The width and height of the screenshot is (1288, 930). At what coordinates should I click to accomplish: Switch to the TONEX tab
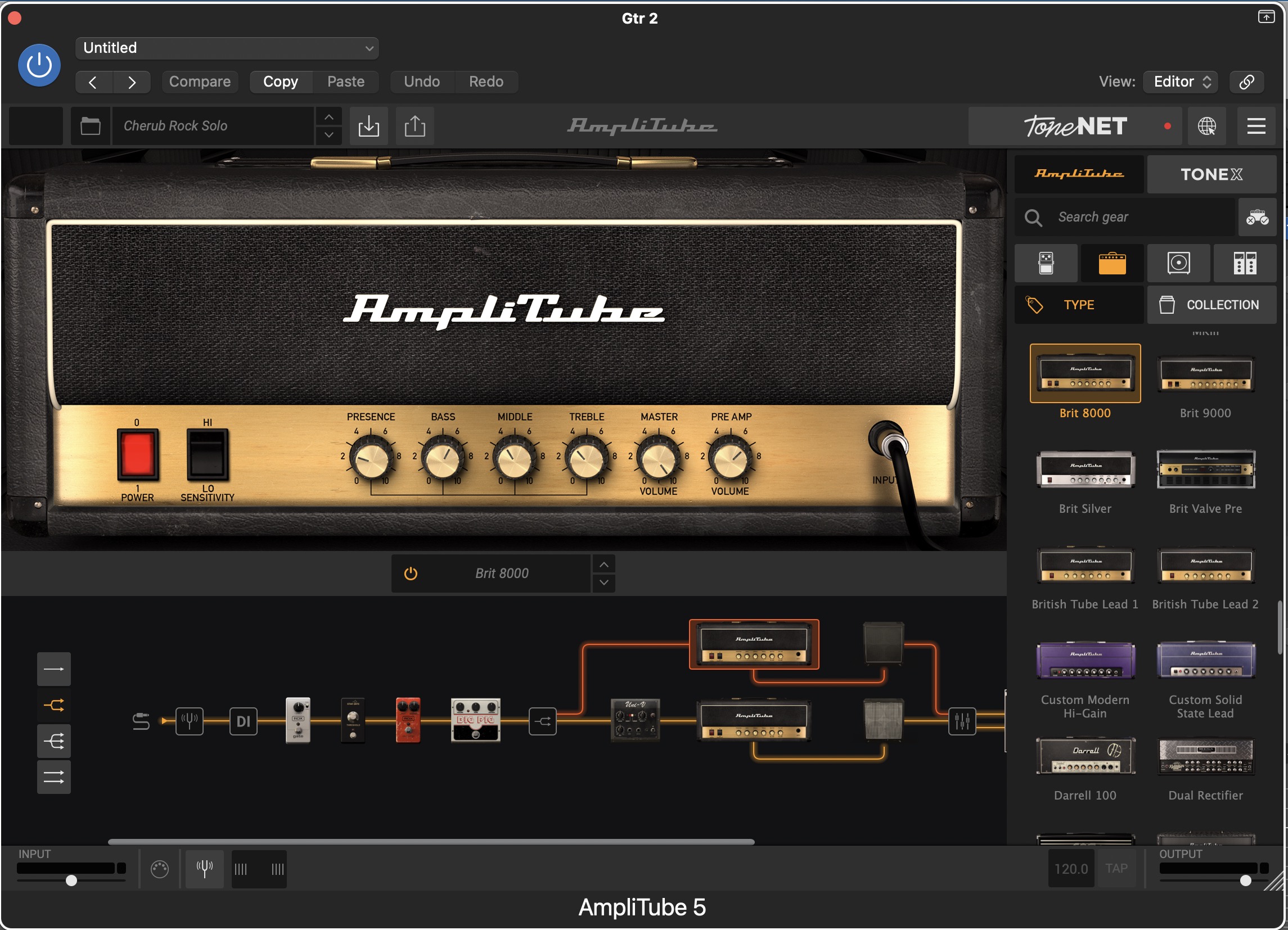[x=1211, y=174]
